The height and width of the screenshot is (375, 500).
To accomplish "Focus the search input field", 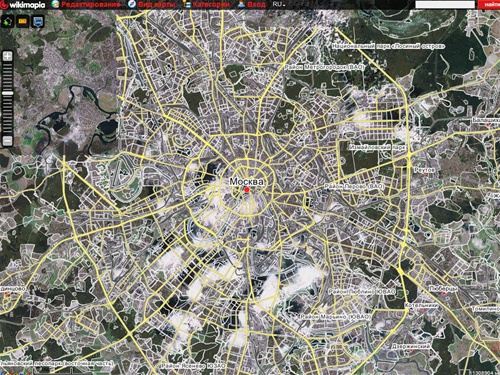I will 445,4.
